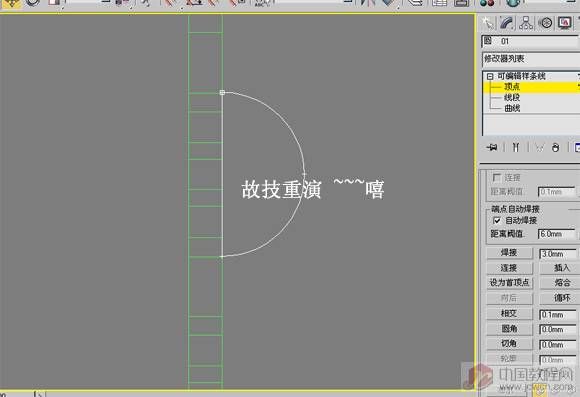The width and height of the screenshot is (580, 397).
Task: Click the 焊接 weld button
Action: tap(509, 253)
